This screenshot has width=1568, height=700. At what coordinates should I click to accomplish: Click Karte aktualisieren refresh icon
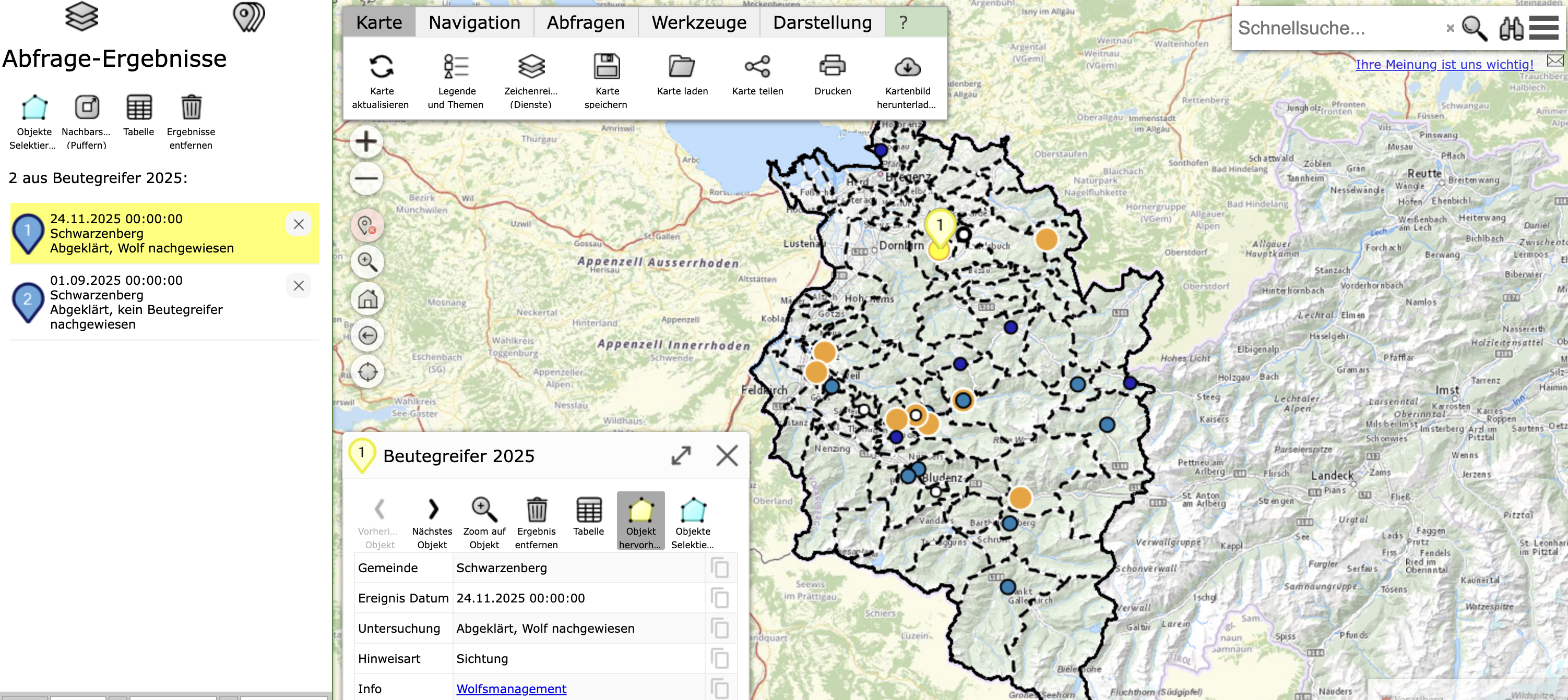click(381, 67)
